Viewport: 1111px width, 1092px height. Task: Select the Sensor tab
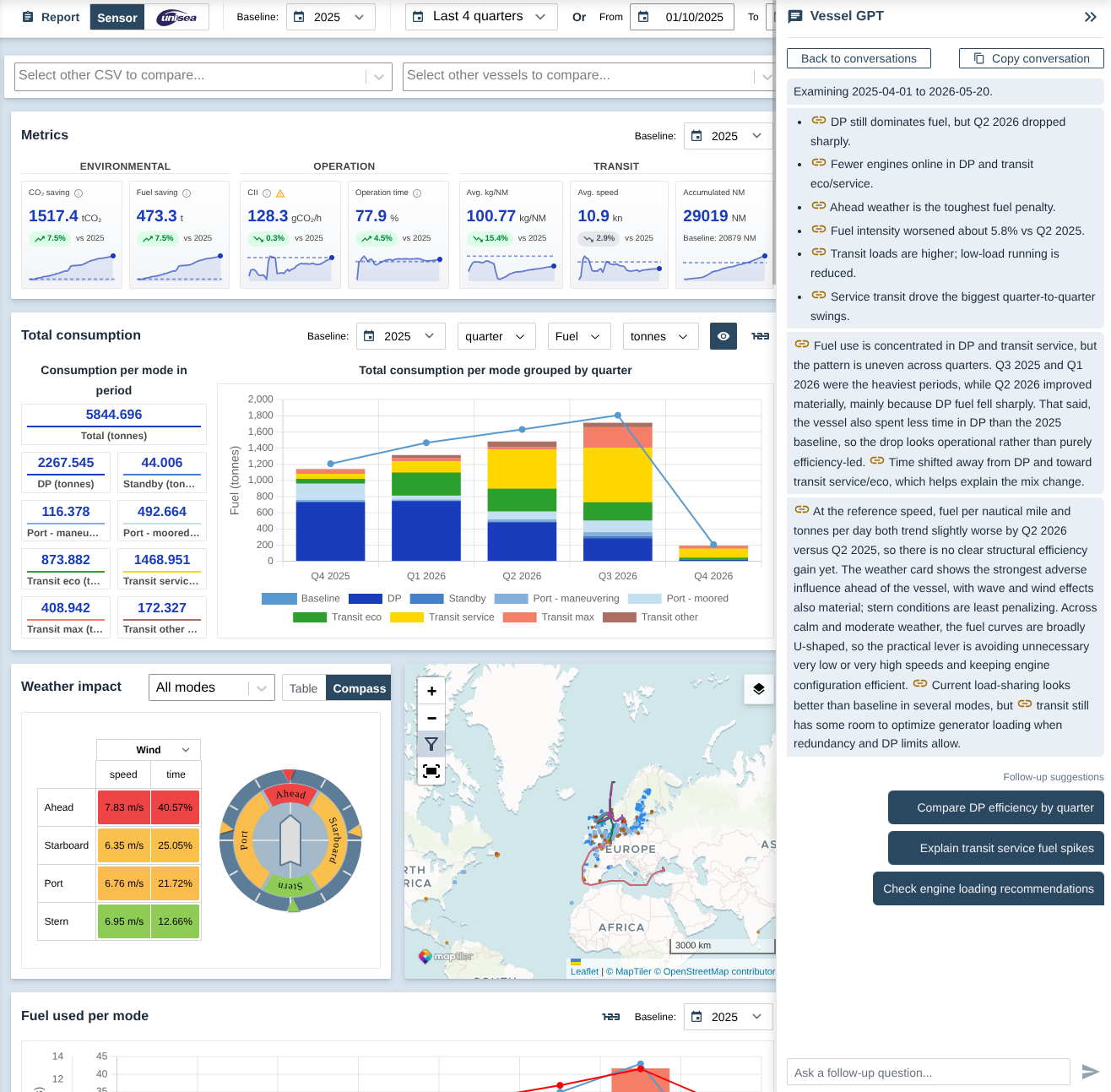[x=117, y=17]
